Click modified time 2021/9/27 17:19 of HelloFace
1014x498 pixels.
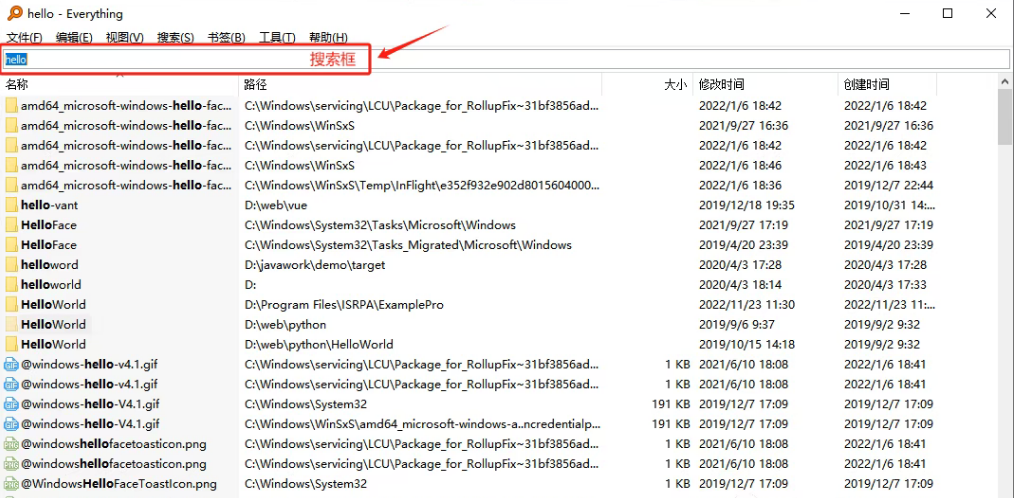pyautogui.click(x=744, y=225)
